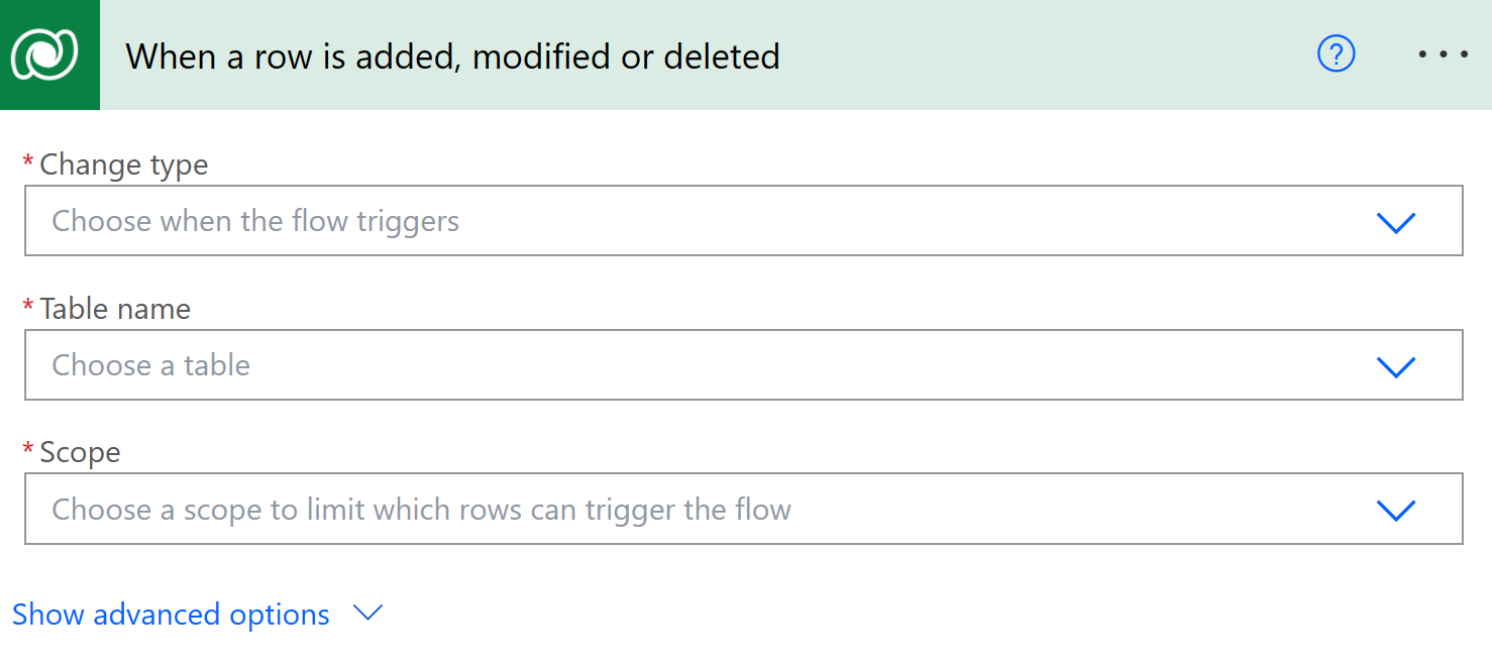Open trigger settings from the ellipsis icon

pyautogui.click(x=1441, y=55)
